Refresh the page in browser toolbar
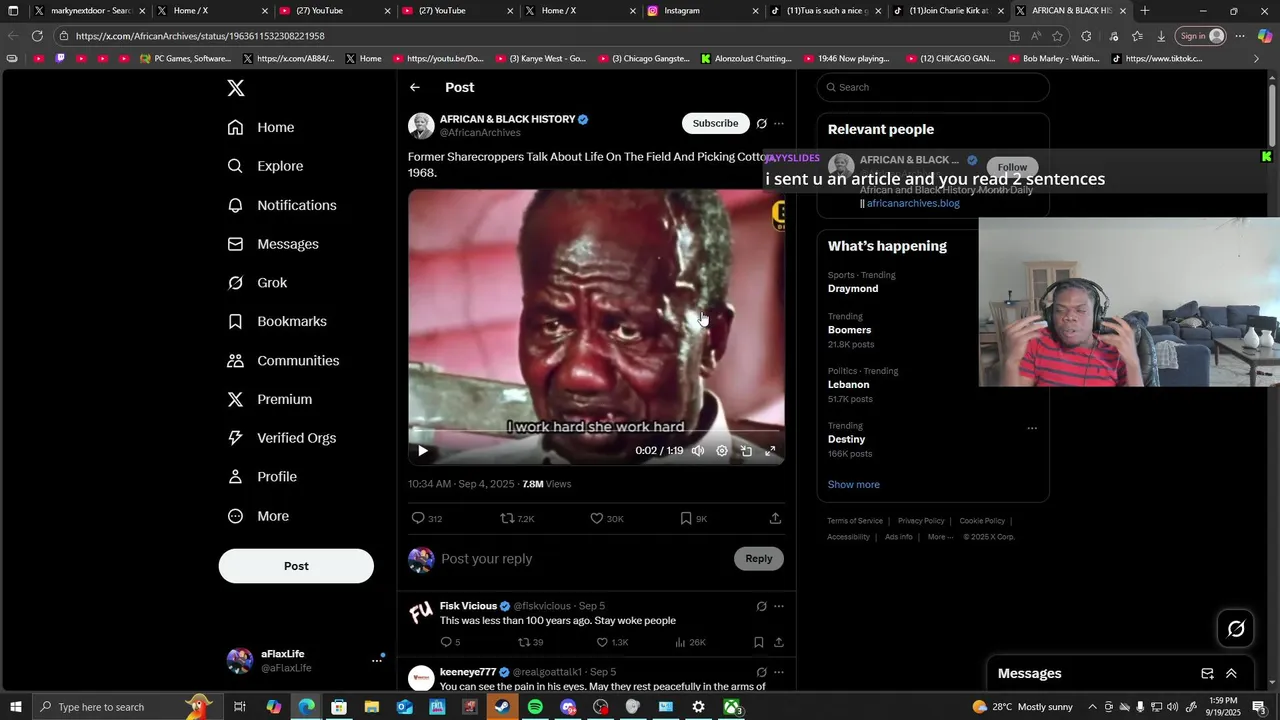This screenshot has width=1280, height=720. point(37,36)
